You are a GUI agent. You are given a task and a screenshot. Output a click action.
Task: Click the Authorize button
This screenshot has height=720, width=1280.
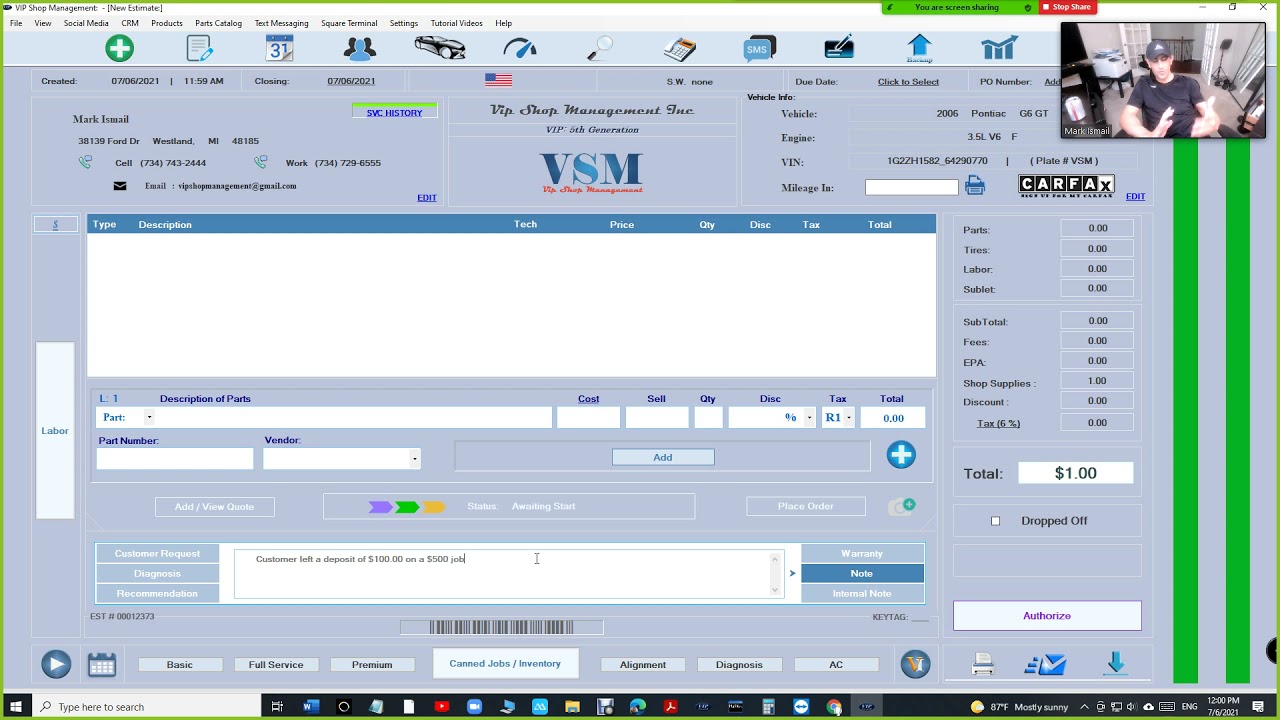click(1047, 616)
